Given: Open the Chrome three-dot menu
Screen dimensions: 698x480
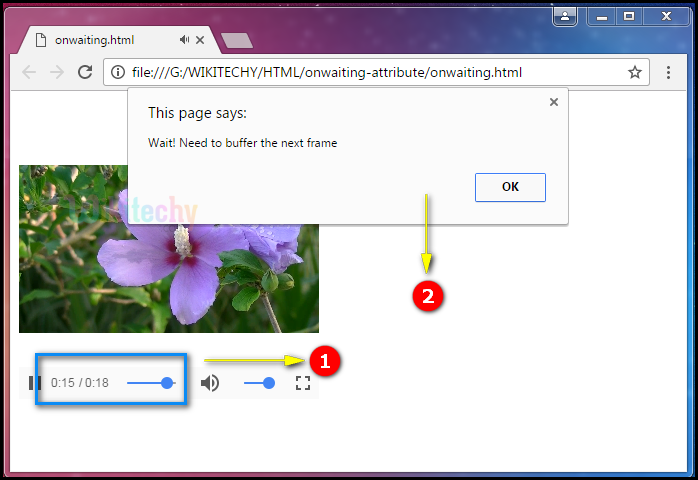Looking at the screenshot, I should coord(669,73).
